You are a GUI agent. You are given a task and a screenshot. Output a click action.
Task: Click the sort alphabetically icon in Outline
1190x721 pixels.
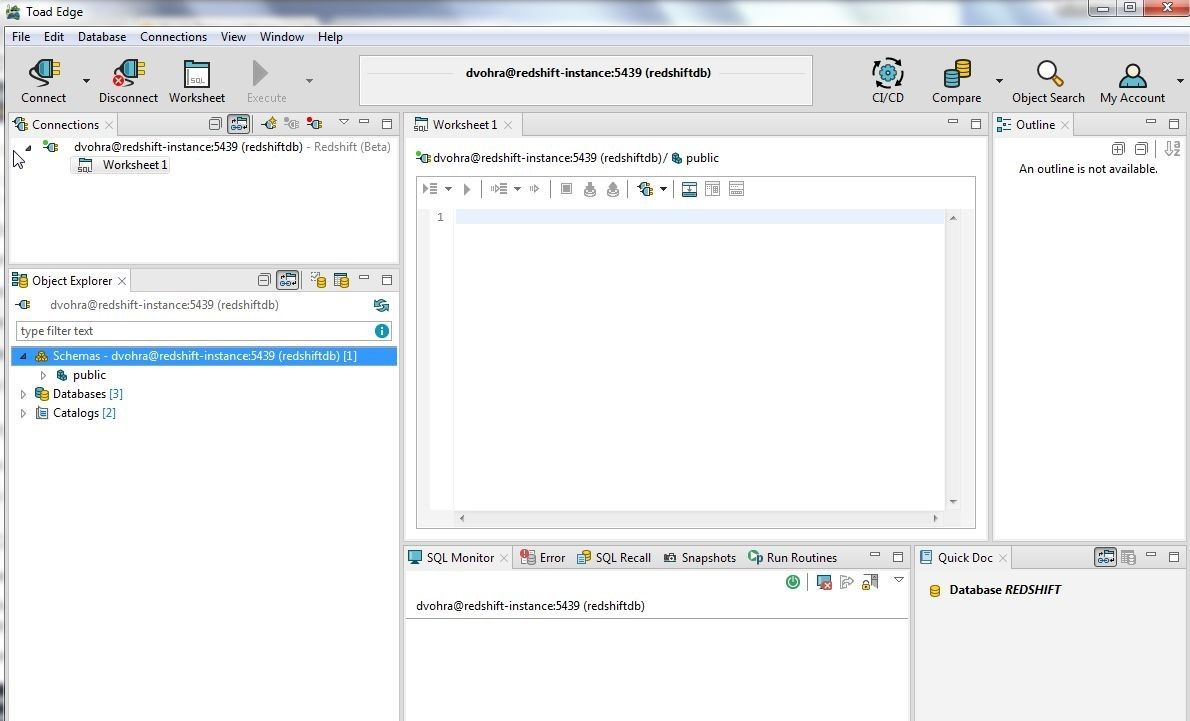[x=1173, y=149]
